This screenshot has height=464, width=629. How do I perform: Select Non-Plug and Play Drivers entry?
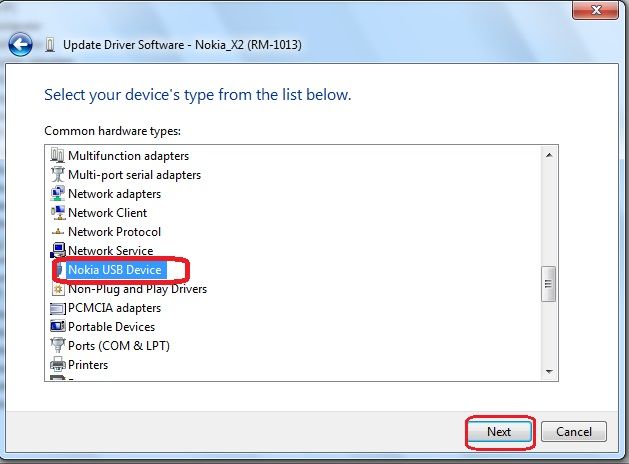(x=137, y=289)
